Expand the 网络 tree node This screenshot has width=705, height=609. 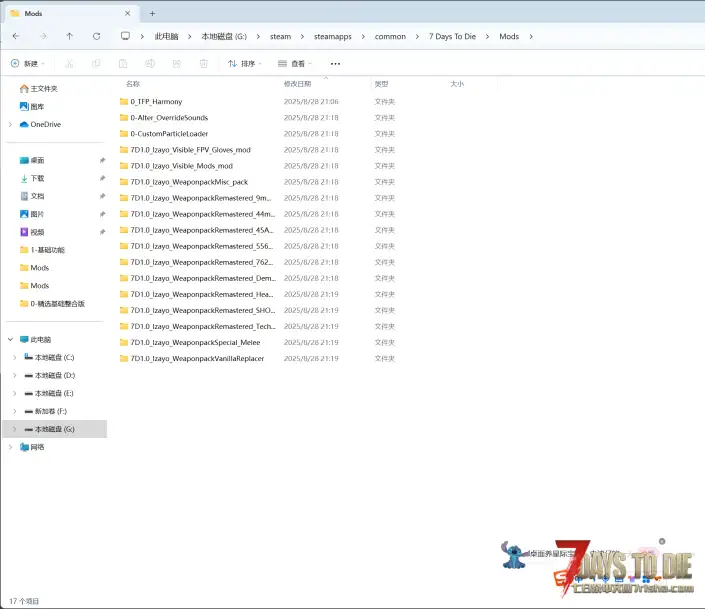pos(10,447)
